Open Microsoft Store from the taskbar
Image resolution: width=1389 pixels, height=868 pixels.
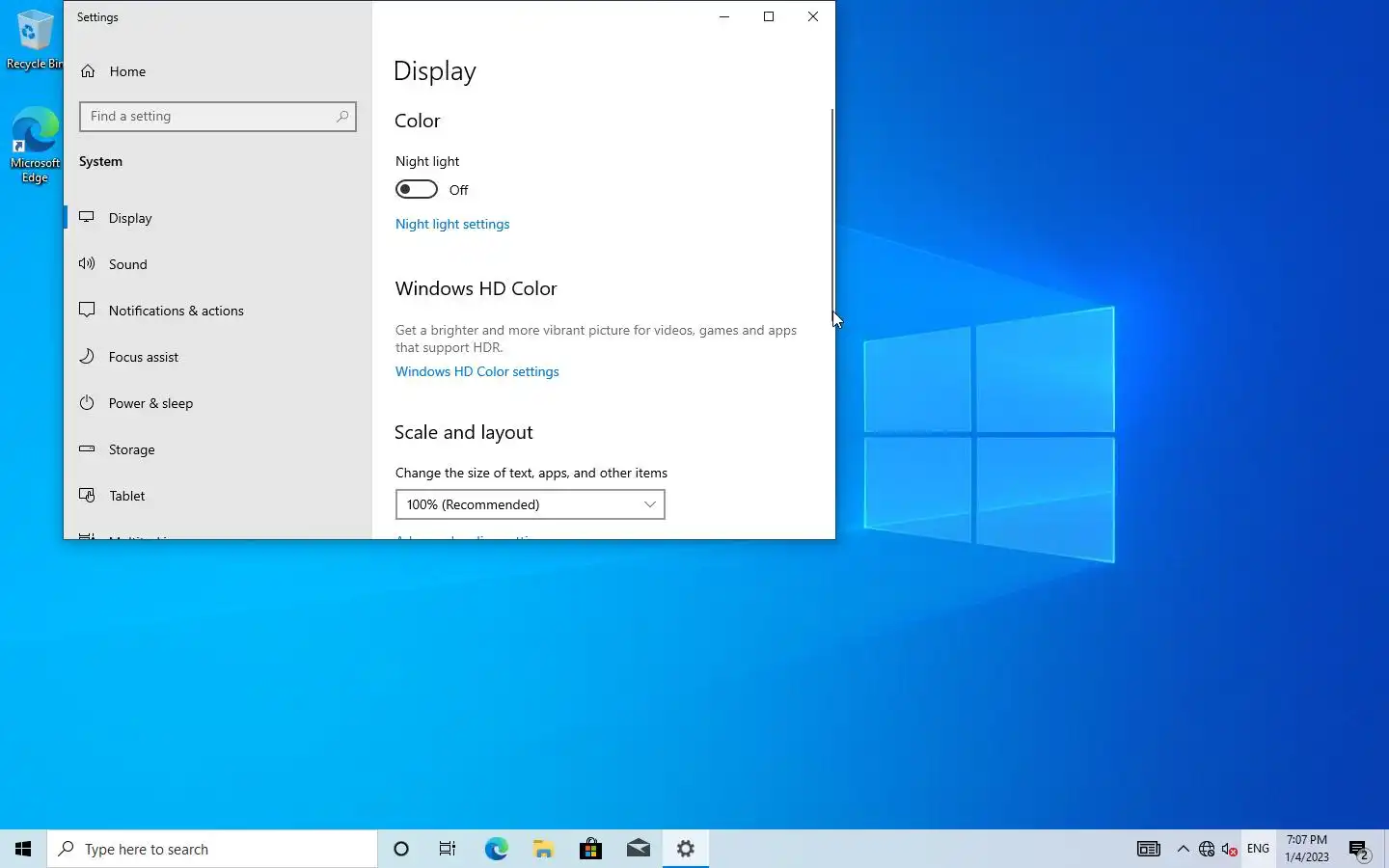coord(590,849)
